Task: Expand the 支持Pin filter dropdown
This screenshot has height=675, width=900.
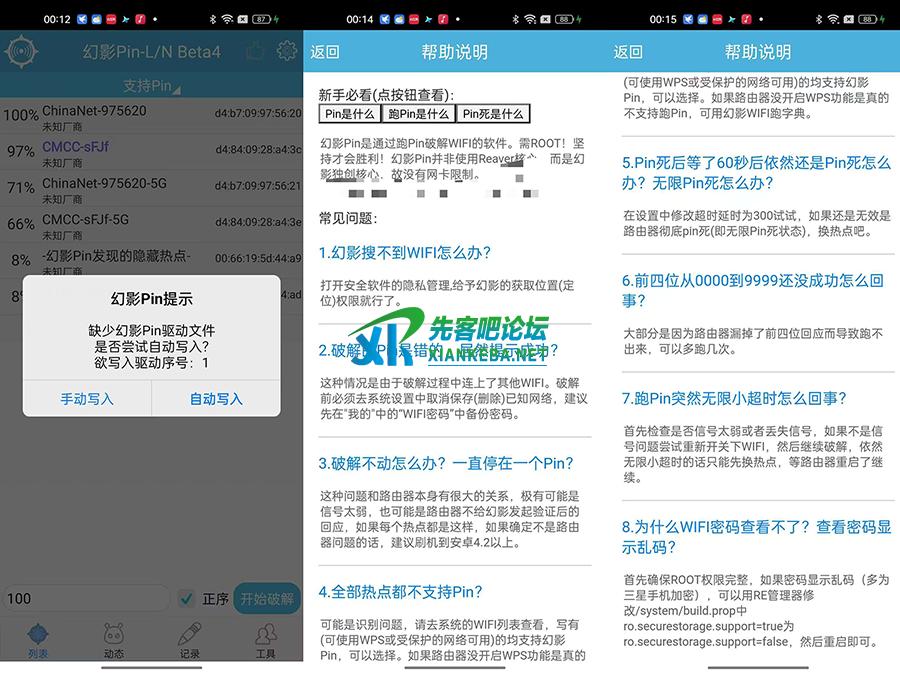Action: 151,86
